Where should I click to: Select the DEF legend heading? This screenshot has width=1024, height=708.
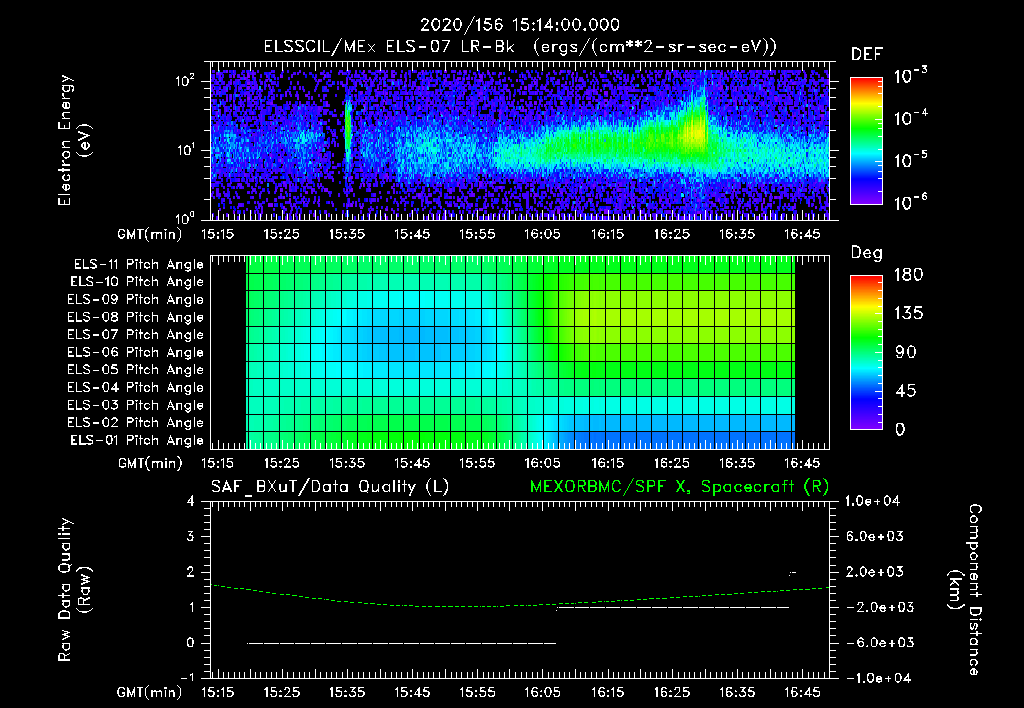[x=866, y=55]
